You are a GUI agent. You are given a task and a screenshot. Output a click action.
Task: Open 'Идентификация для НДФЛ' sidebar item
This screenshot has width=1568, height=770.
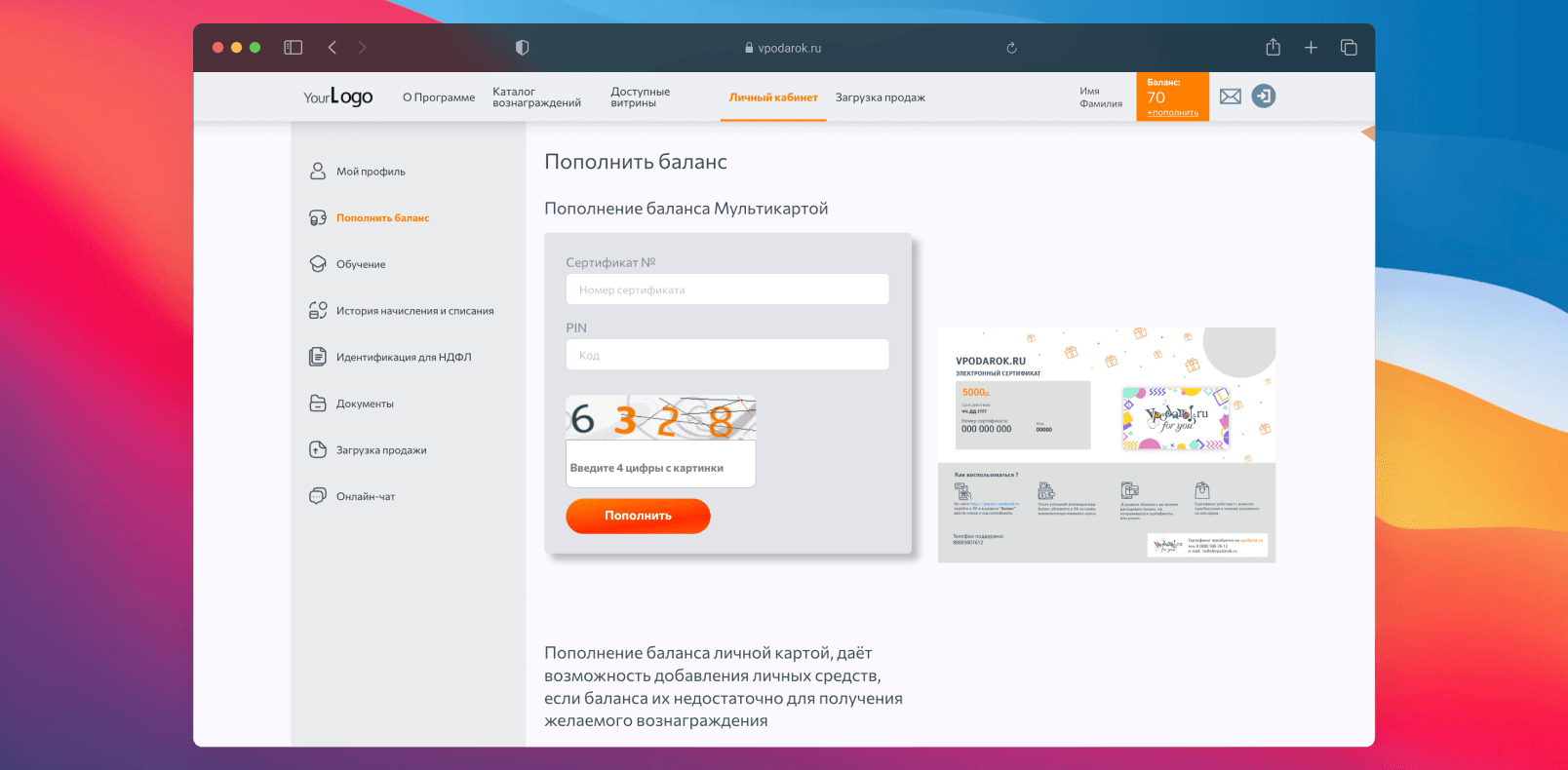pyautogui.click(x=404, y=357)
